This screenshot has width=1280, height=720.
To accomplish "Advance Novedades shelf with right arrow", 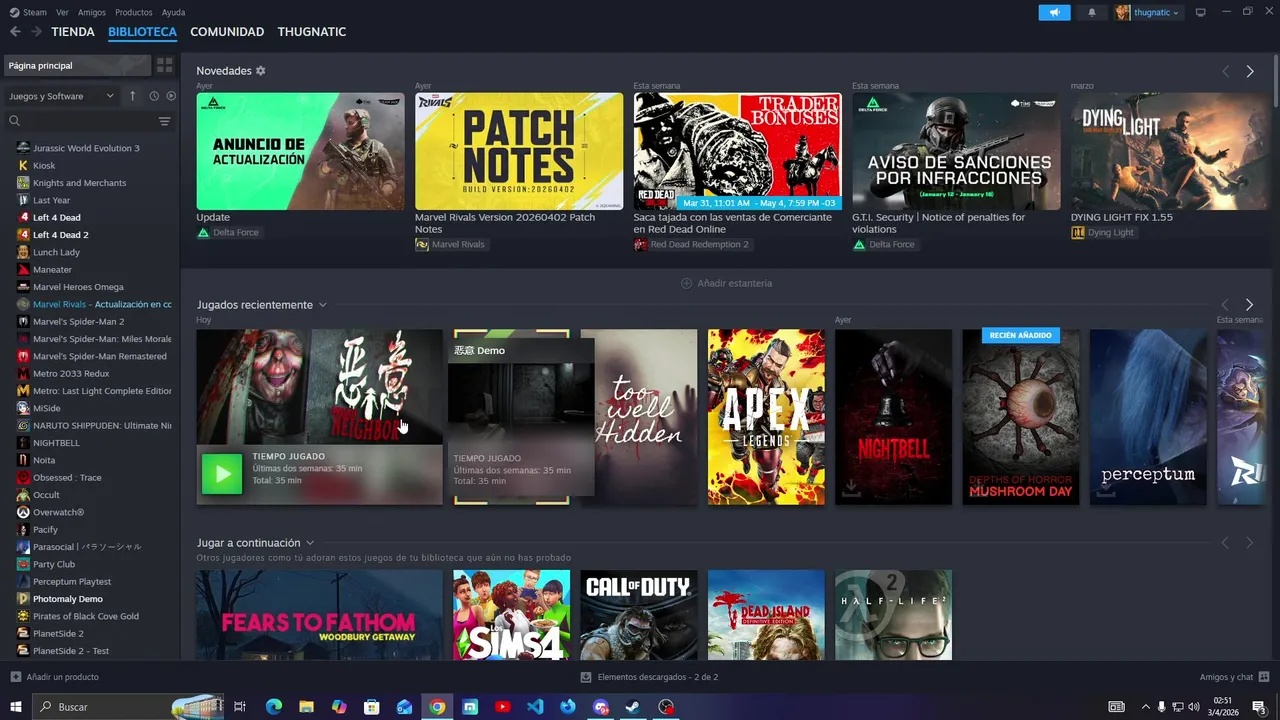I will point(1250,71).
